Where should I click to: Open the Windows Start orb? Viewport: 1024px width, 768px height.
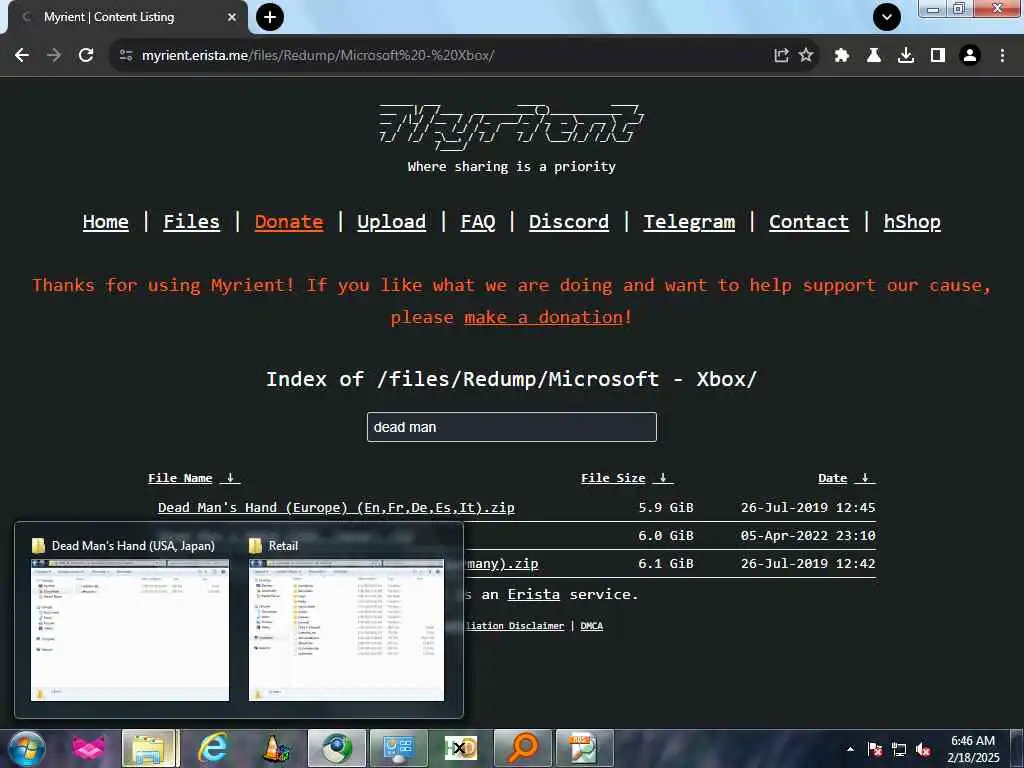point(27,748)
